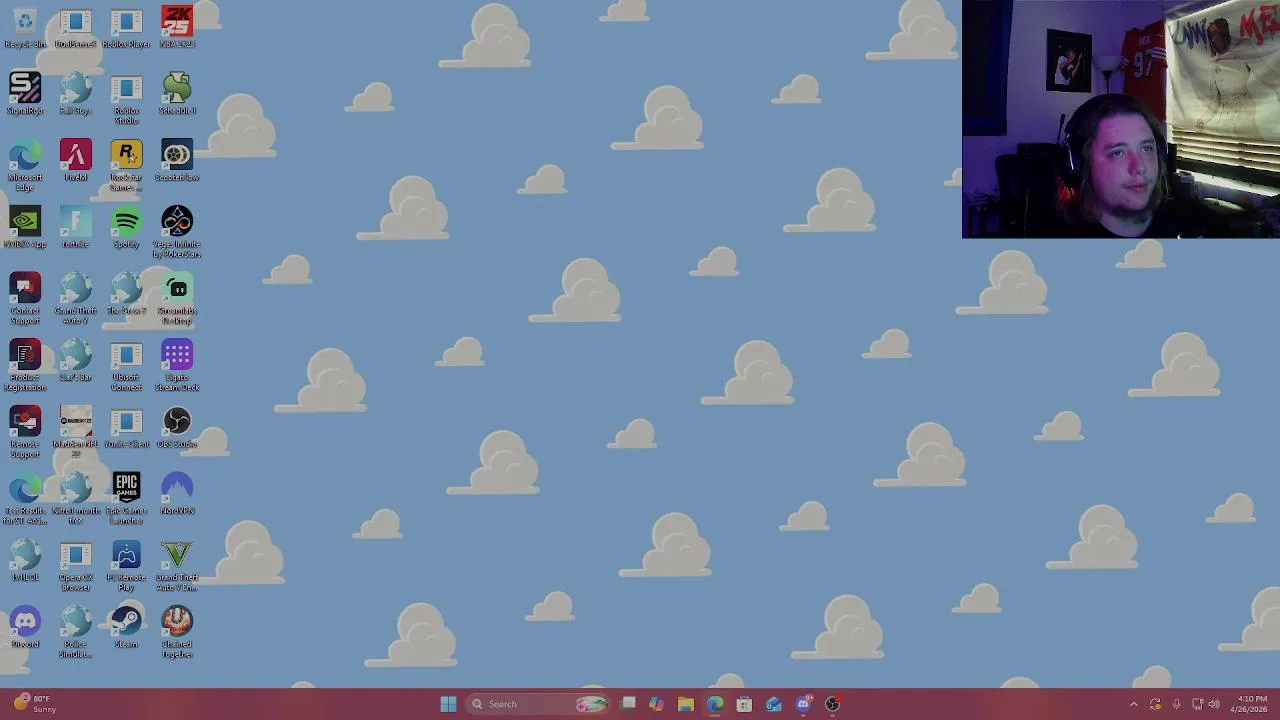Open the Streamlabs Desktop shortcut
Screen dimensions: 1280x720
click(x=177, y=299)
